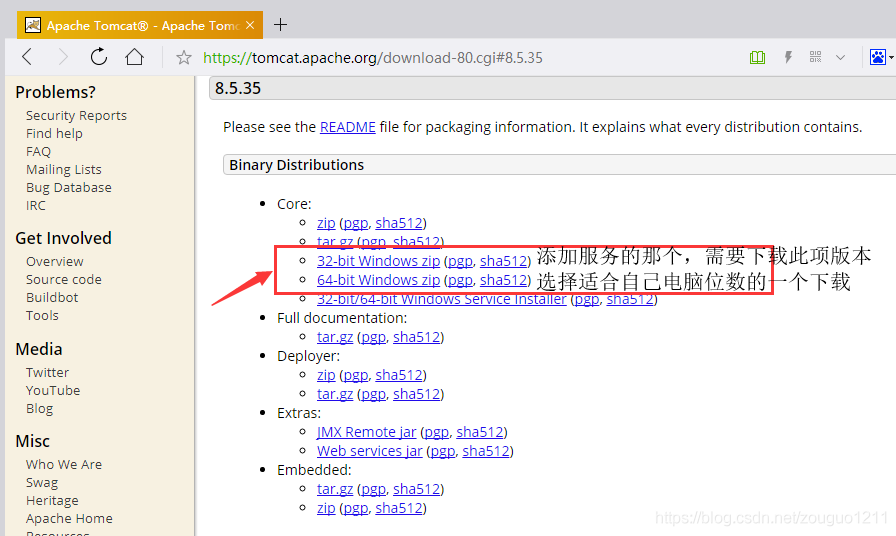The height and width of the screenshot is (536, 896).
Task: Open Apache Home sidebar link
Action: point(69,519)
